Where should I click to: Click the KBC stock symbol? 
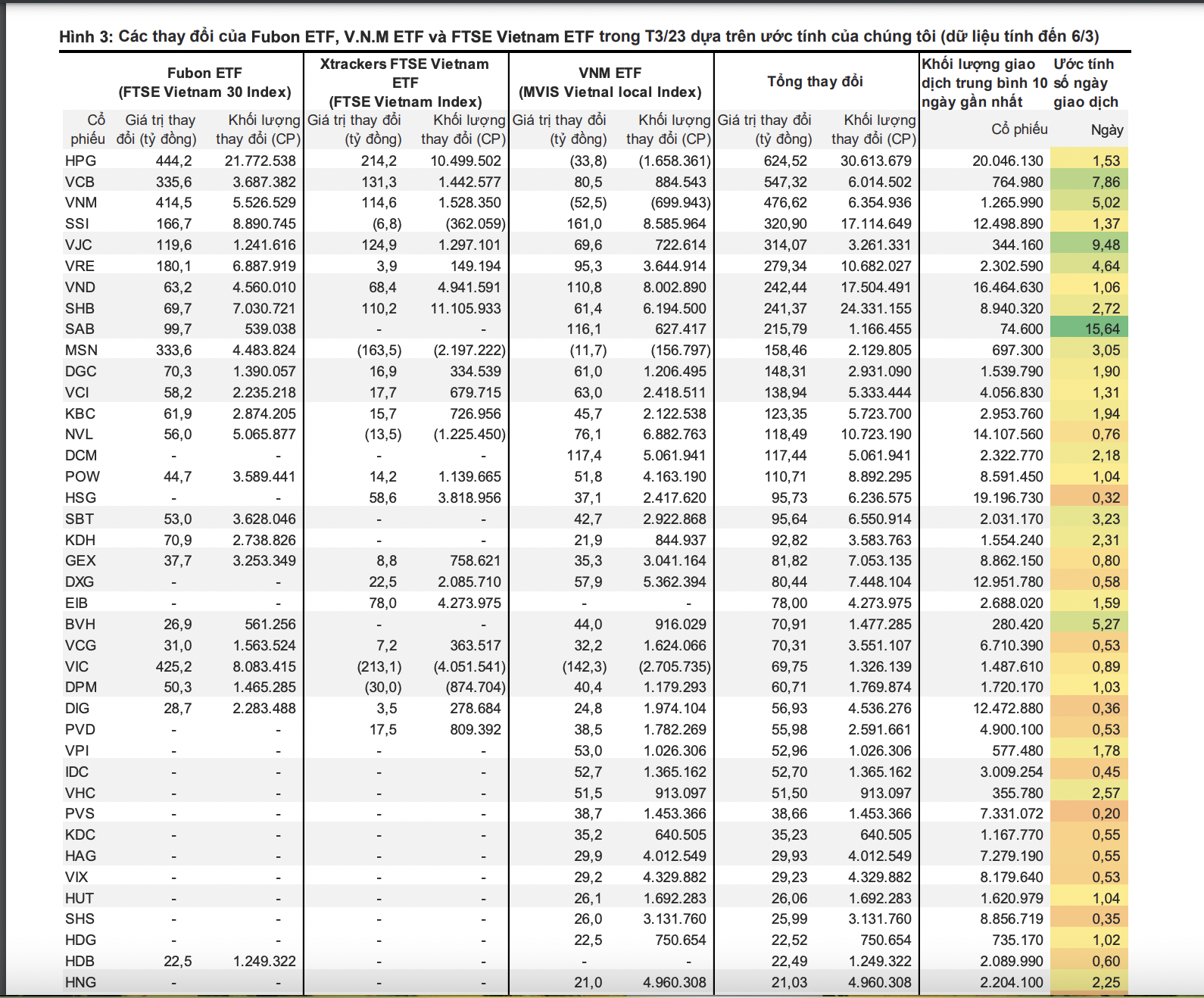[x=80, y=413]
